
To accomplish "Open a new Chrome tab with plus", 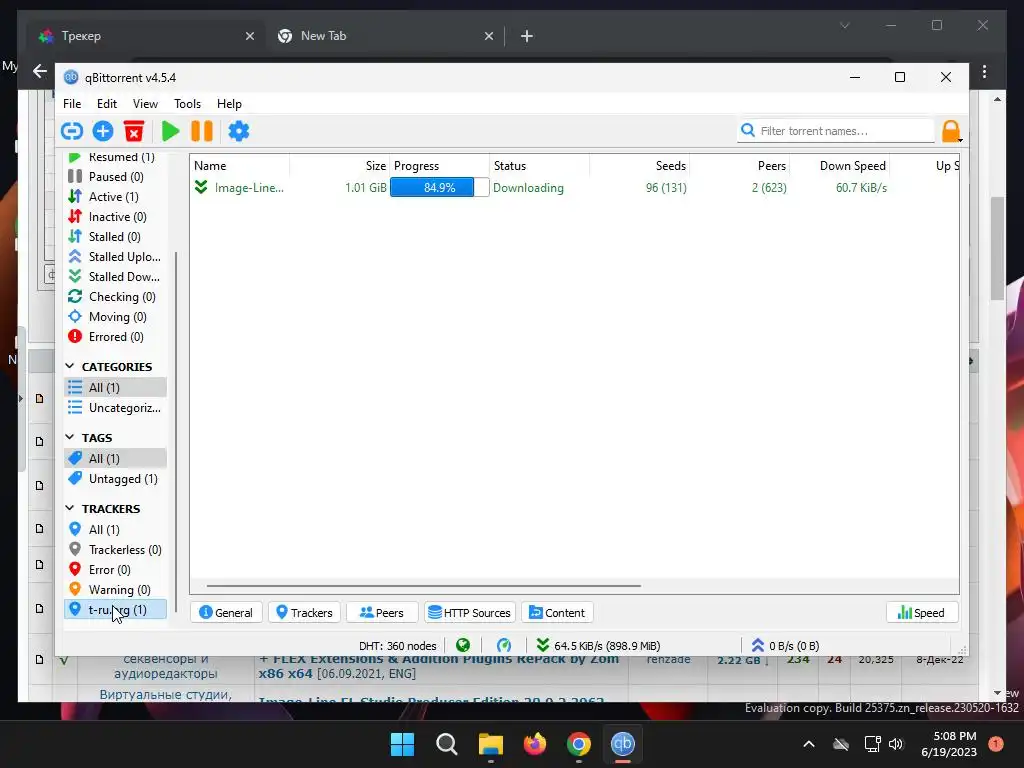I will (x=527, y=36).
